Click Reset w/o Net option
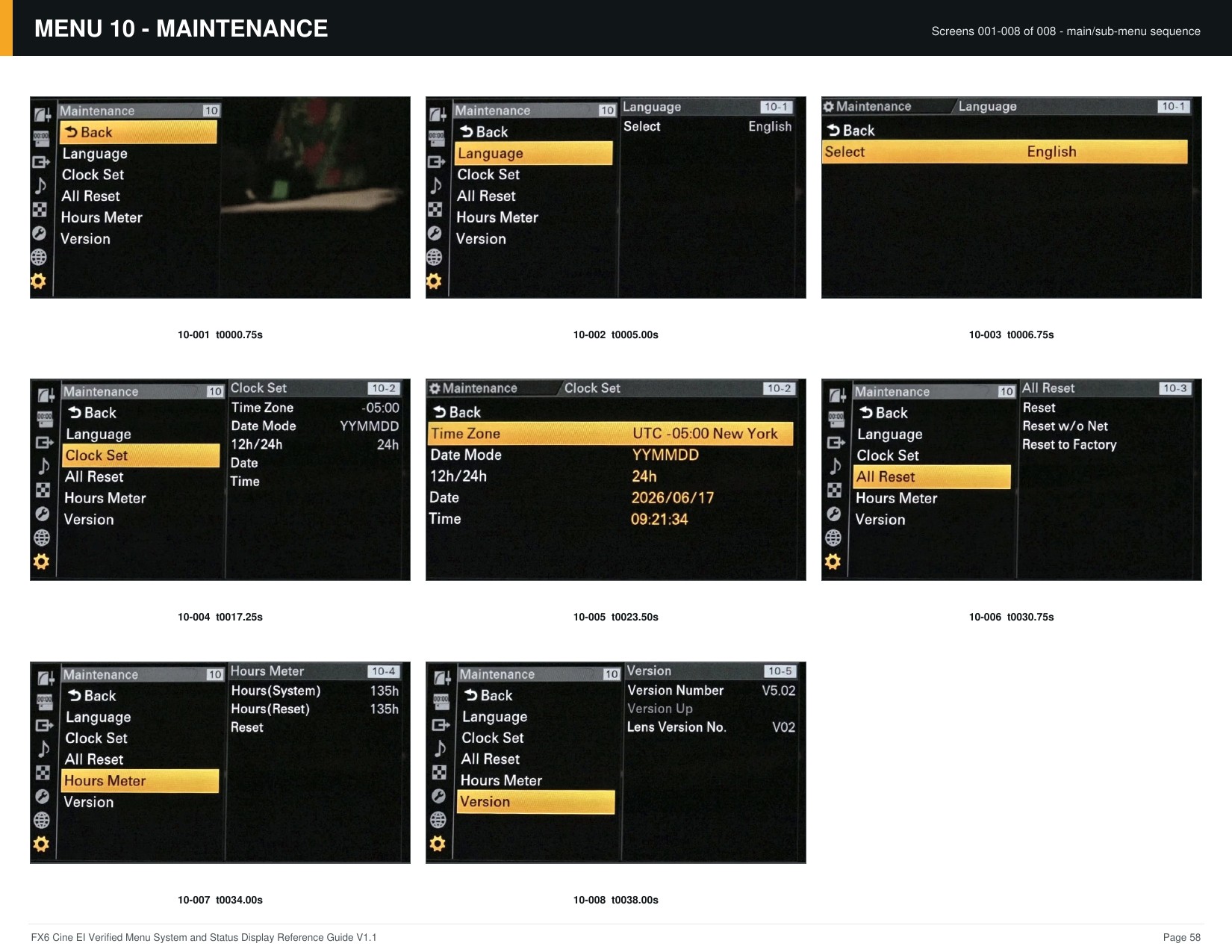Screen dimensions: 1232x952 click(1065, 426)
